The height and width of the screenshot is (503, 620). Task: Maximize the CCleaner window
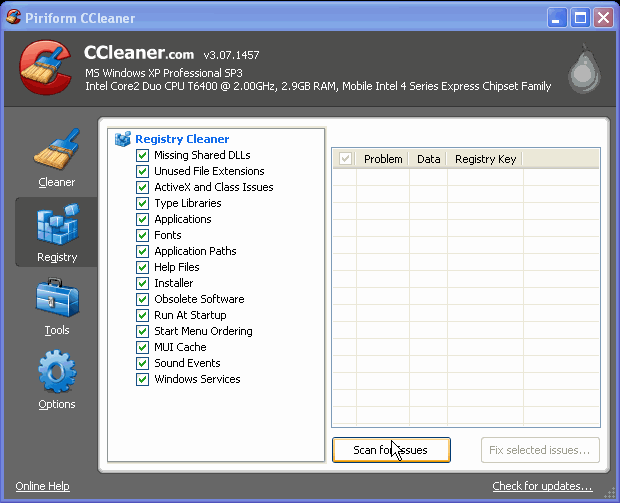pyautogui.click(x=580, y=17)
